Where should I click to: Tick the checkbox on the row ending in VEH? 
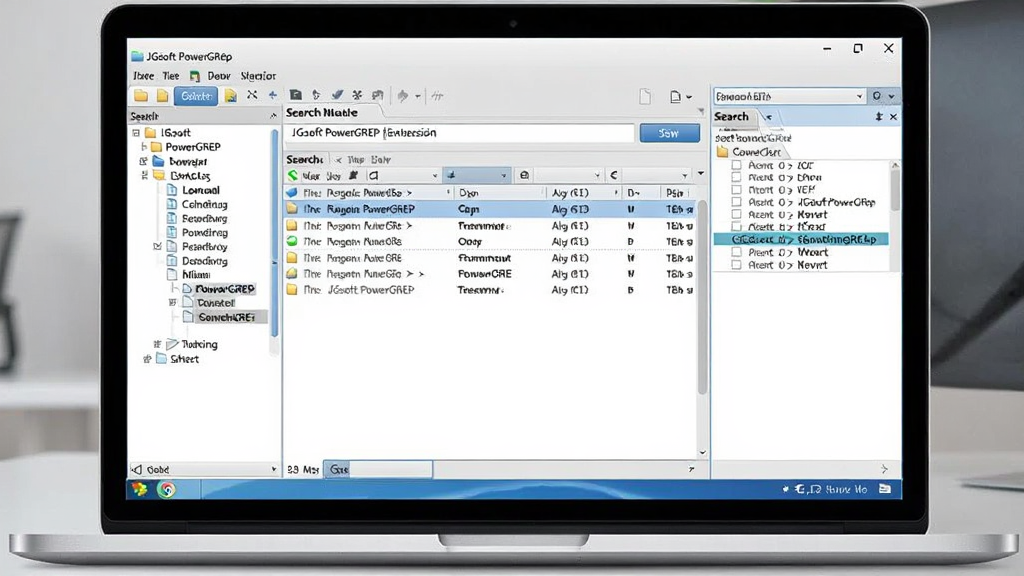pos(736,189)
